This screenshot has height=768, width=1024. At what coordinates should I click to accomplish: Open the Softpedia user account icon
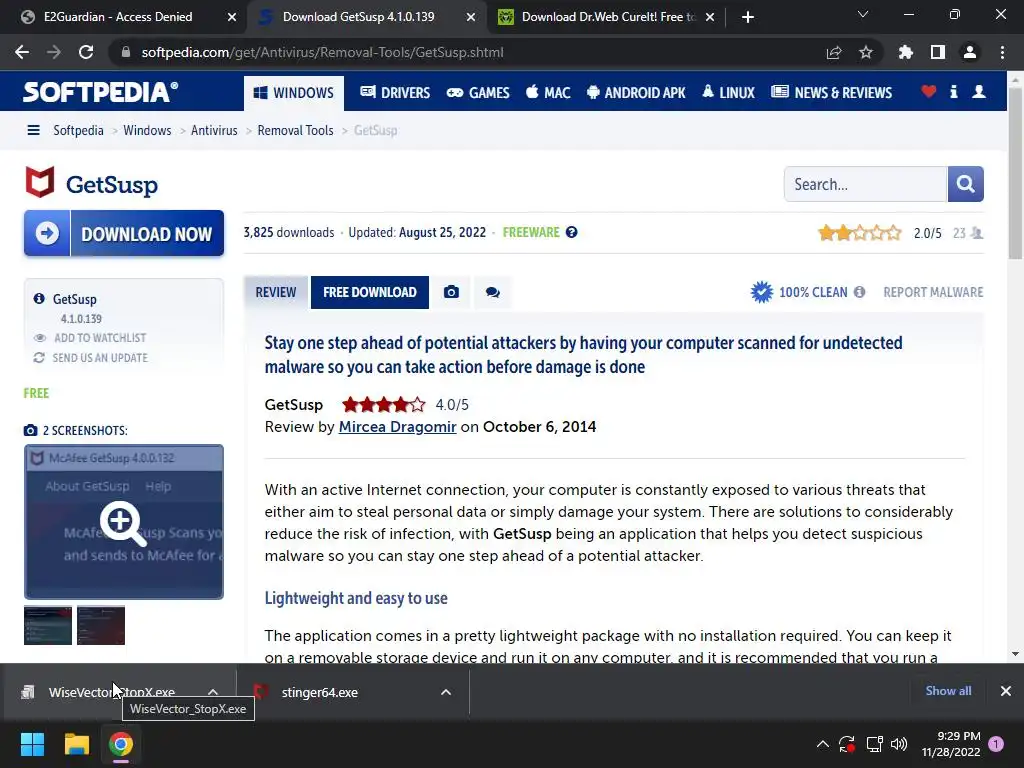[979, 91]
